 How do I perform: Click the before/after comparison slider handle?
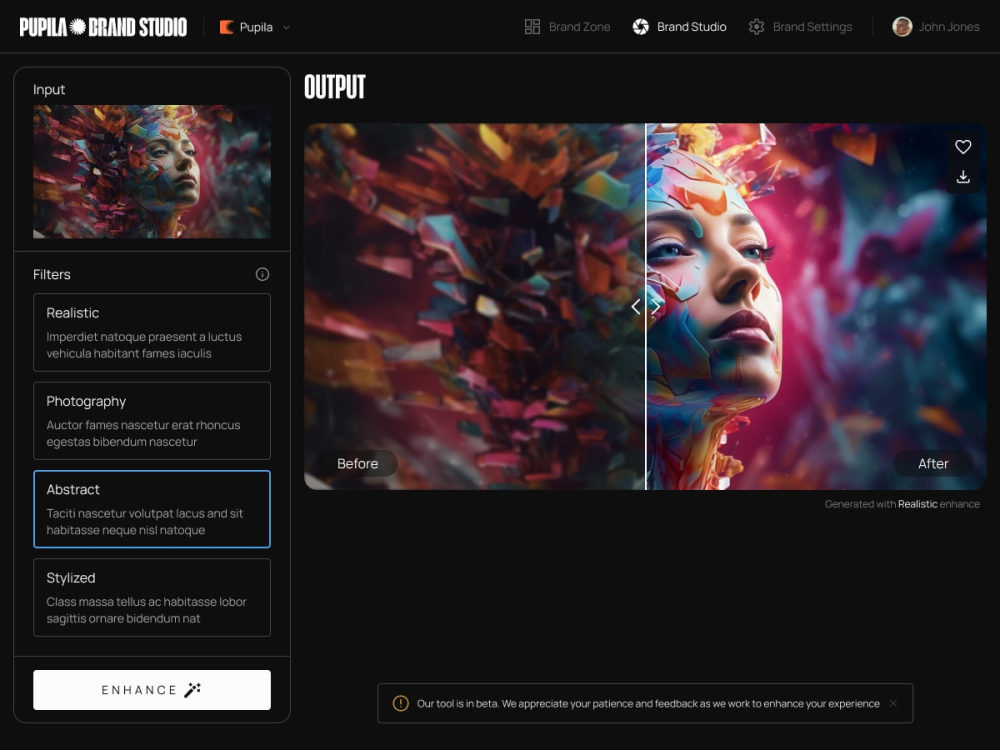coord(645,307)
